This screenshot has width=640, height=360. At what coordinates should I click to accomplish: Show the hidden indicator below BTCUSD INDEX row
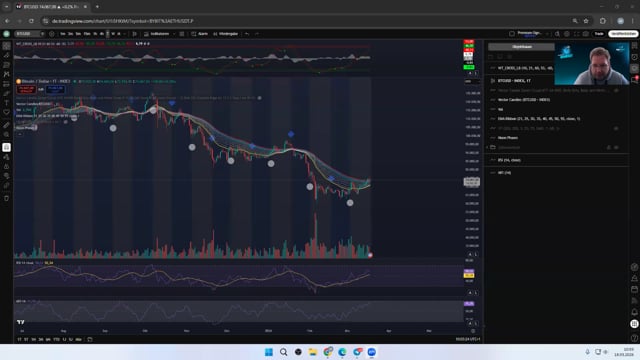pos(616,90)
